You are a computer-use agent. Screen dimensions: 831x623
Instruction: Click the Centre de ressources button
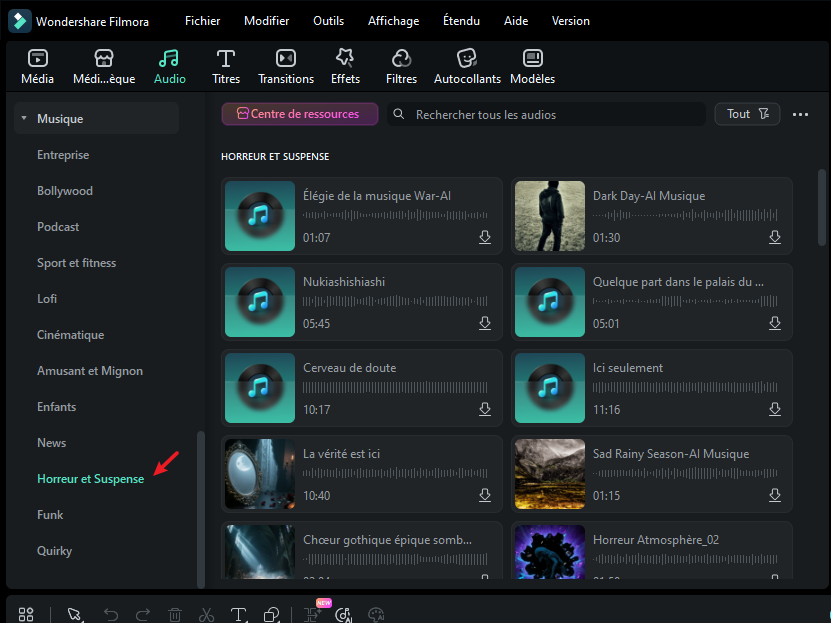coord(299,114)
